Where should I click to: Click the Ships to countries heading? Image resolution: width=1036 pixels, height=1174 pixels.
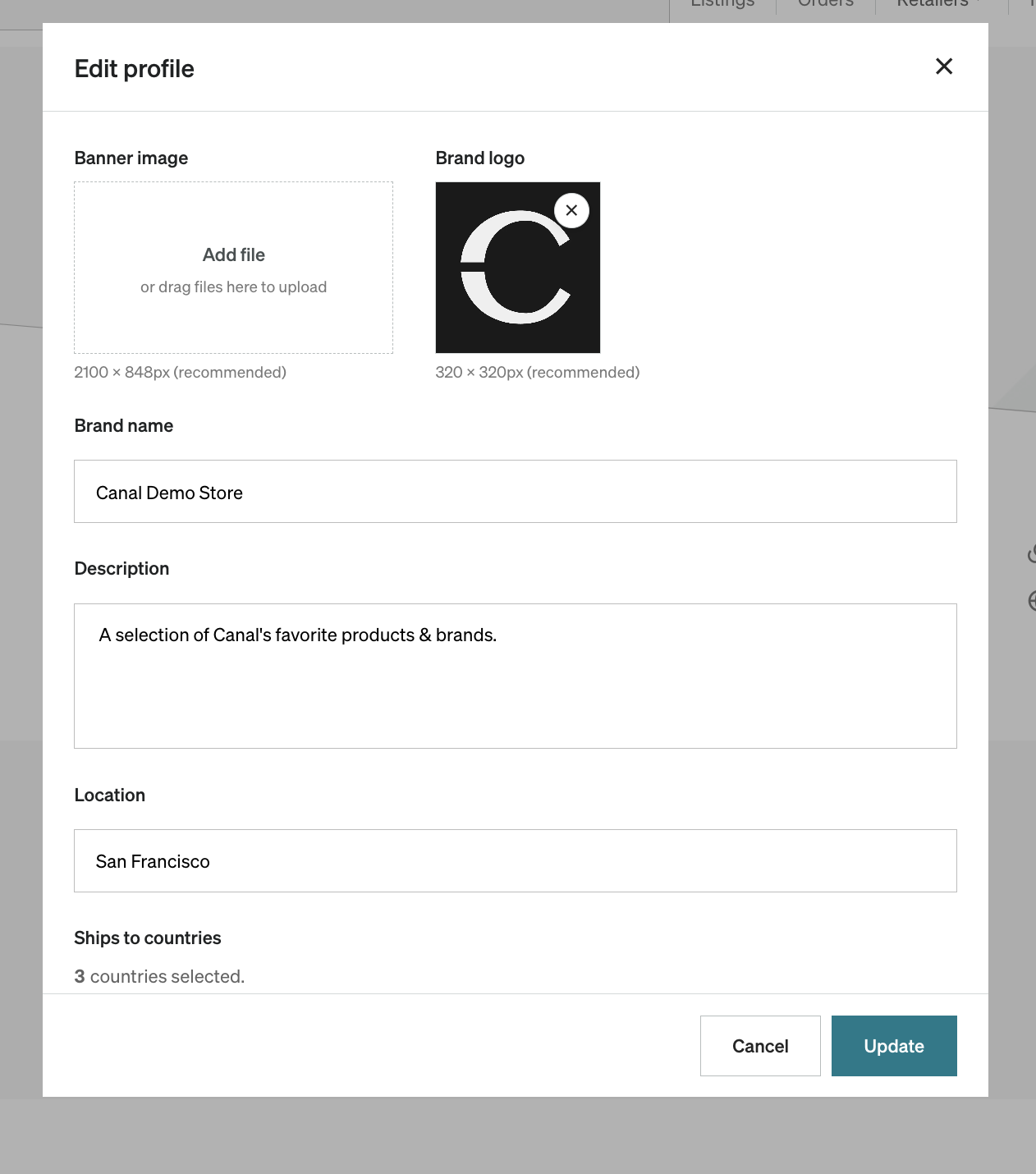tap(148, 938)
